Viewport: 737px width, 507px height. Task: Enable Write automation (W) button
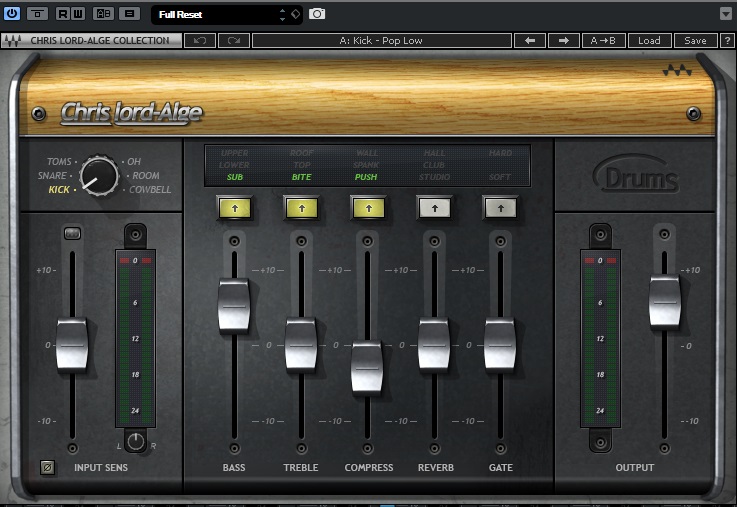coord(78,14)
